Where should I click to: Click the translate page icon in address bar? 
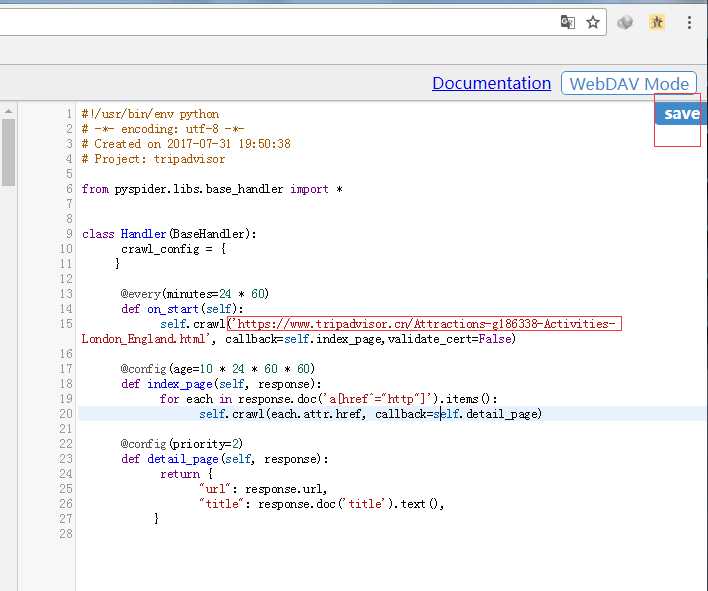pos(568,22)
